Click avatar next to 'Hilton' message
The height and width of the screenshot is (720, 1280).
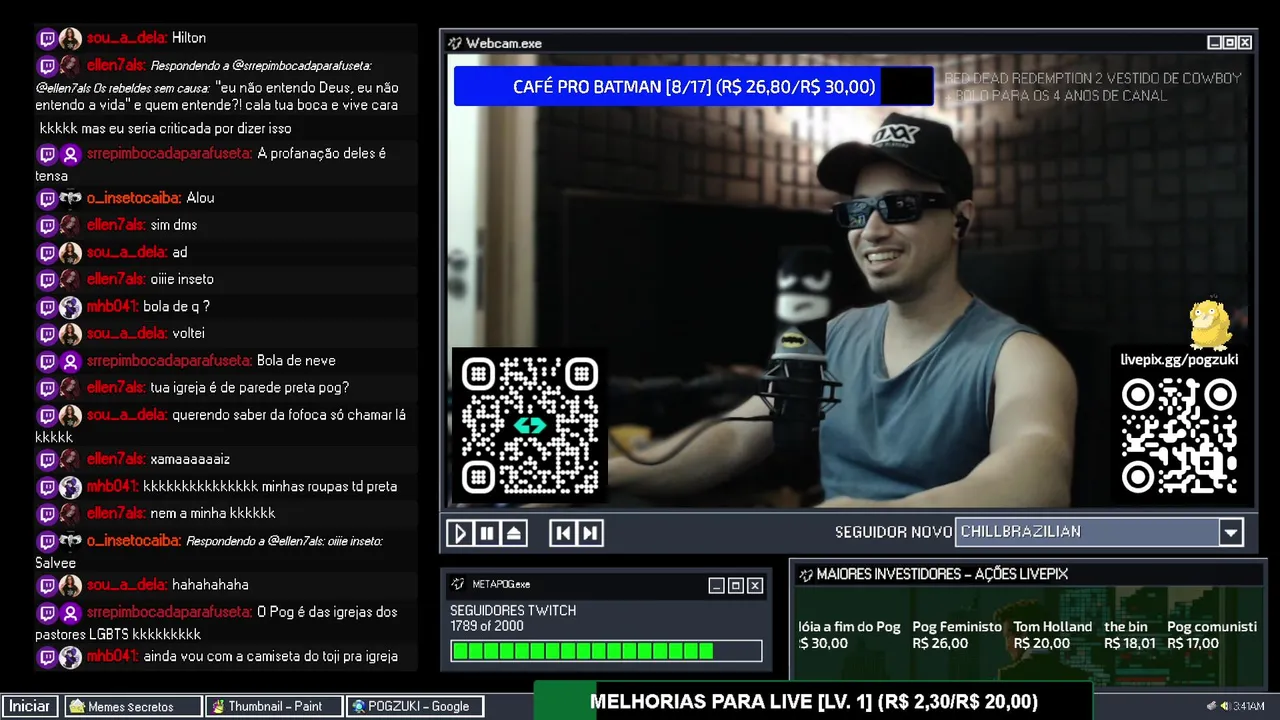click(70, 39)
